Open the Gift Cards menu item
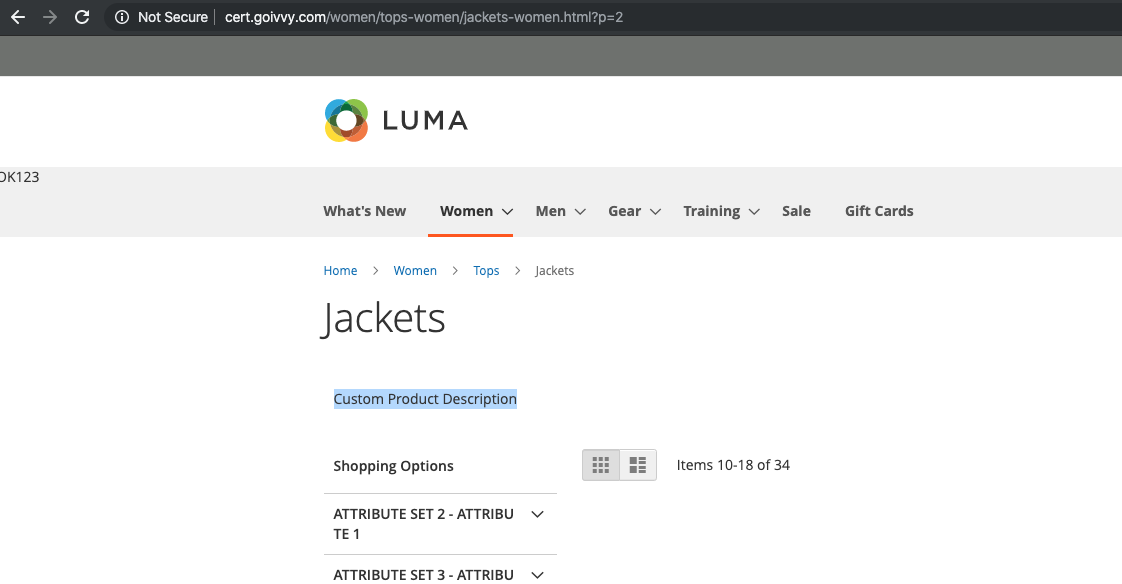This screenshot has height=584, width=1122. click(x=879, y=211)
